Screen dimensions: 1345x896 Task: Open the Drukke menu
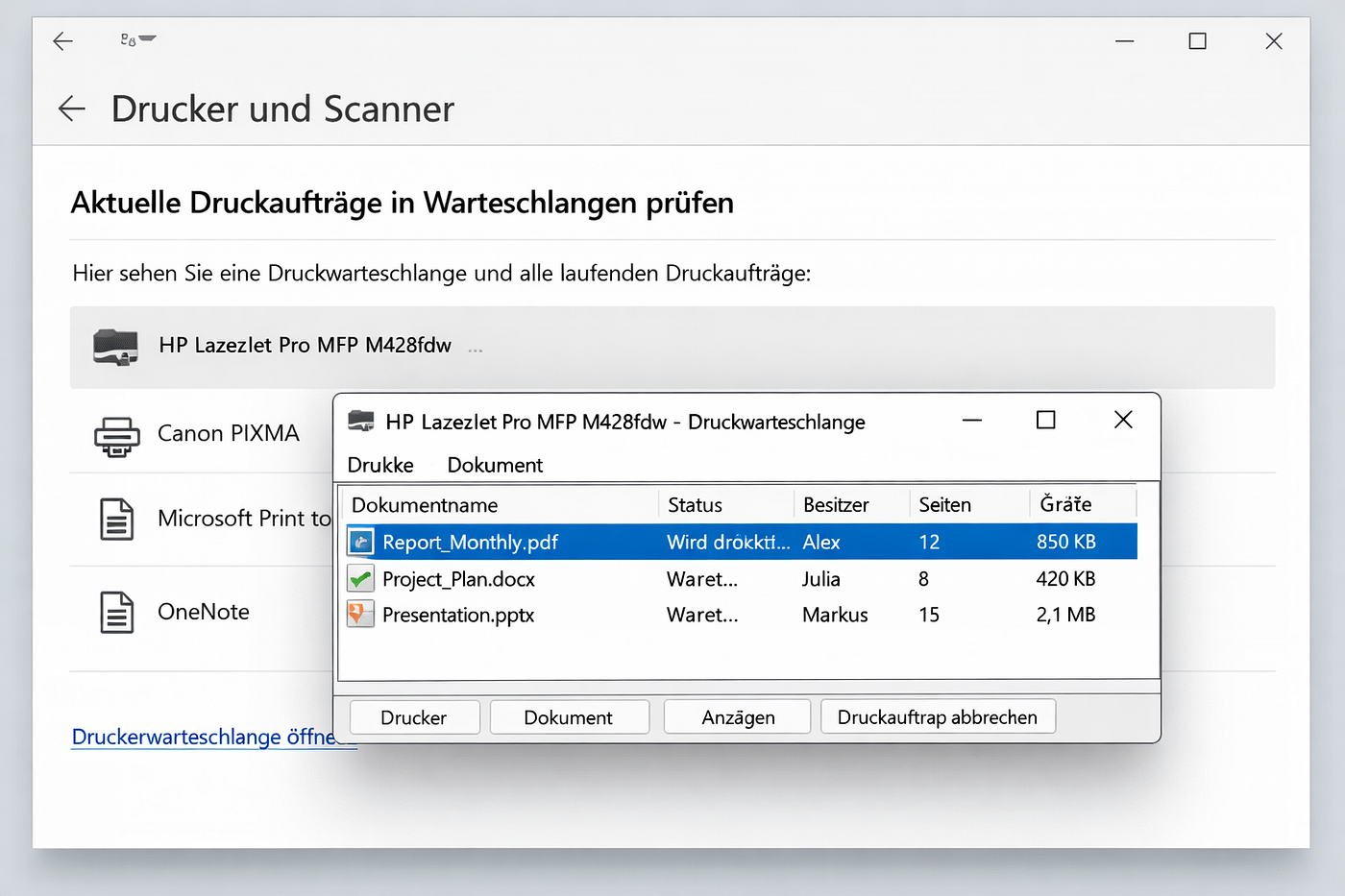380,465
